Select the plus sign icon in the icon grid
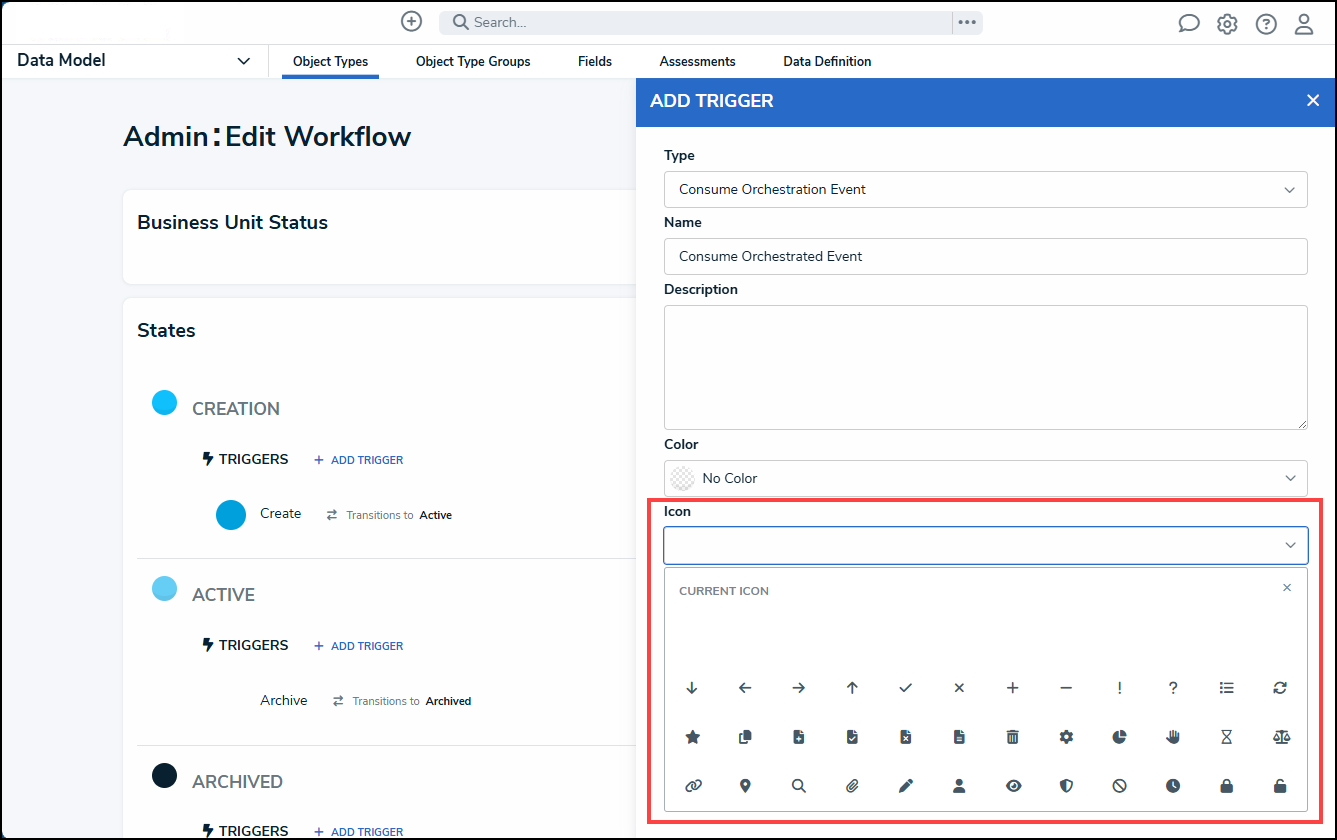Screen dimensions: 1337x840 (1012, 688)
